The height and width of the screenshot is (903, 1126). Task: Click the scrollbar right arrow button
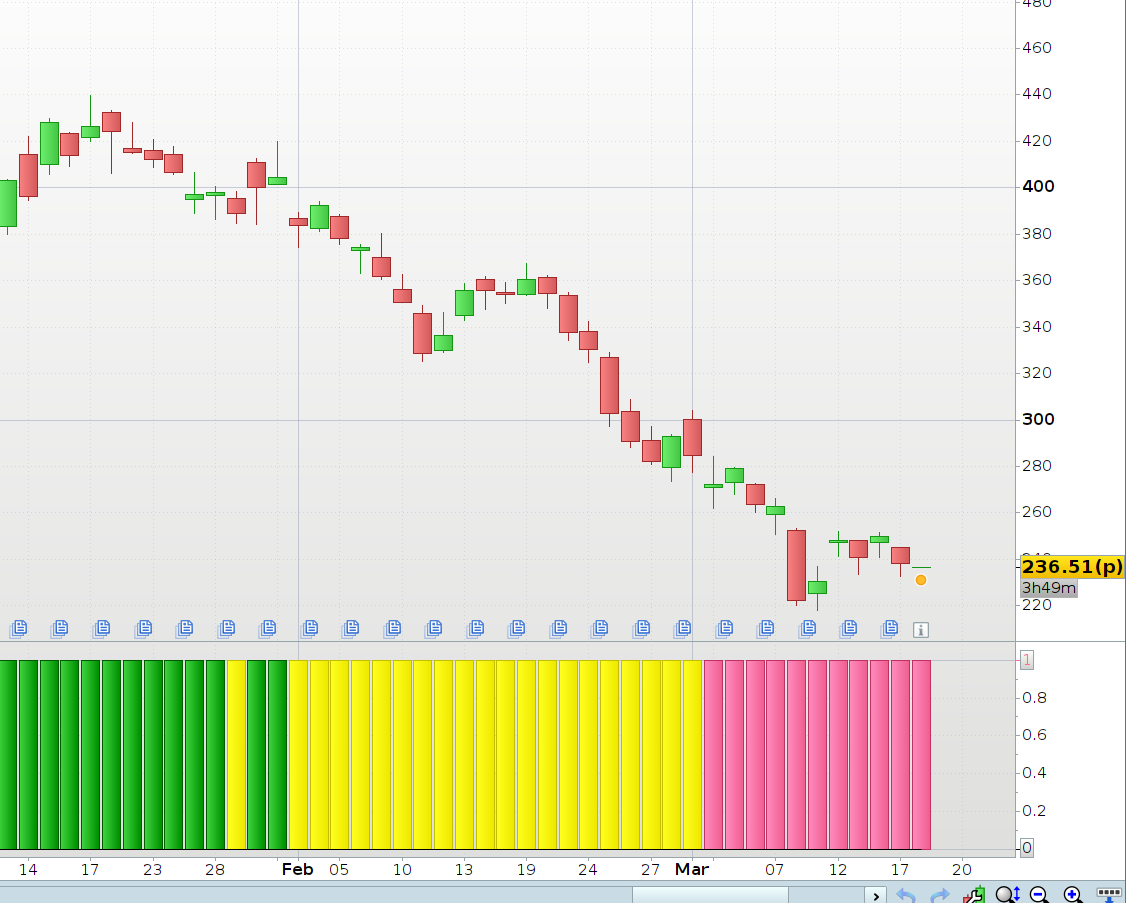[875, 896]
